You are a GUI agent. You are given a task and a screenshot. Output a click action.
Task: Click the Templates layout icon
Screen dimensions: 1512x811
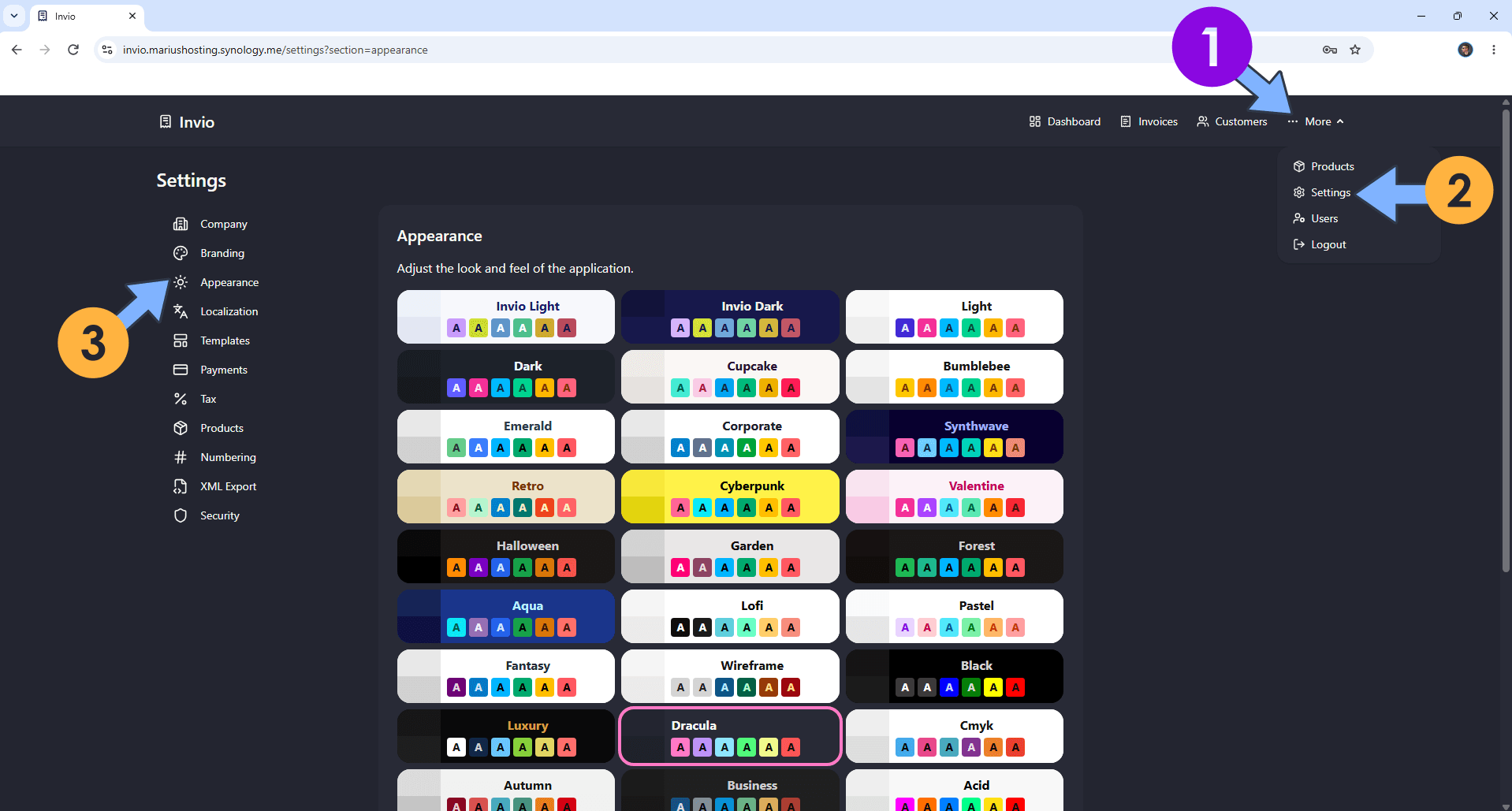[x=181, y=340]
